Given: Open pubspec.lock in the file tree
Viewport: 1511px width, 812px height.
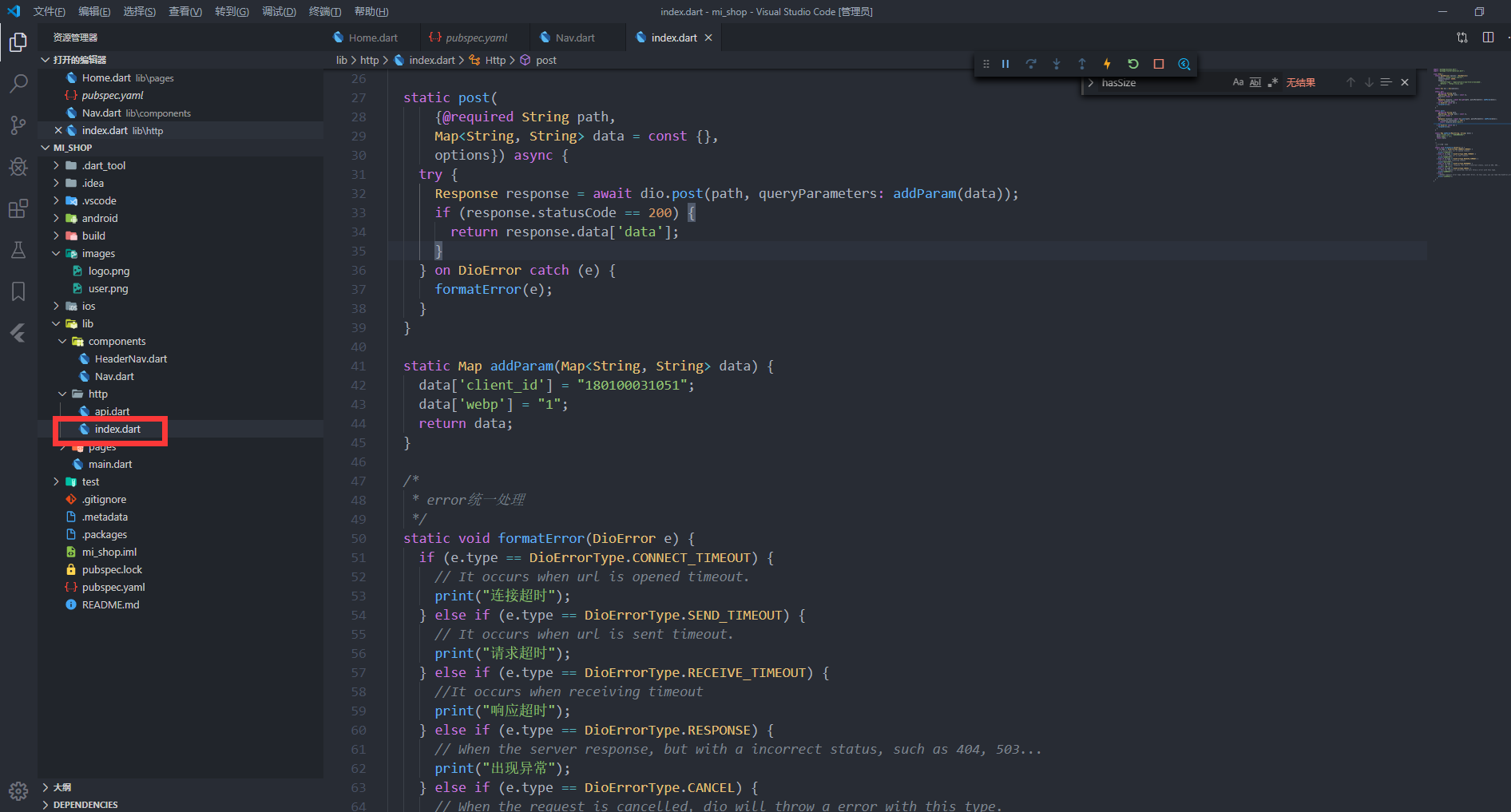Looking at the screenshot, I should tap(112, 569).
